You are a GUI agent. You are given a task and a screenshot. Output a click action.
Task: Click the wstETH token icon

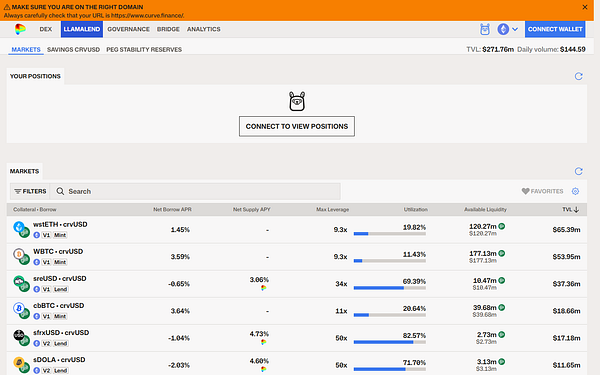18,226
